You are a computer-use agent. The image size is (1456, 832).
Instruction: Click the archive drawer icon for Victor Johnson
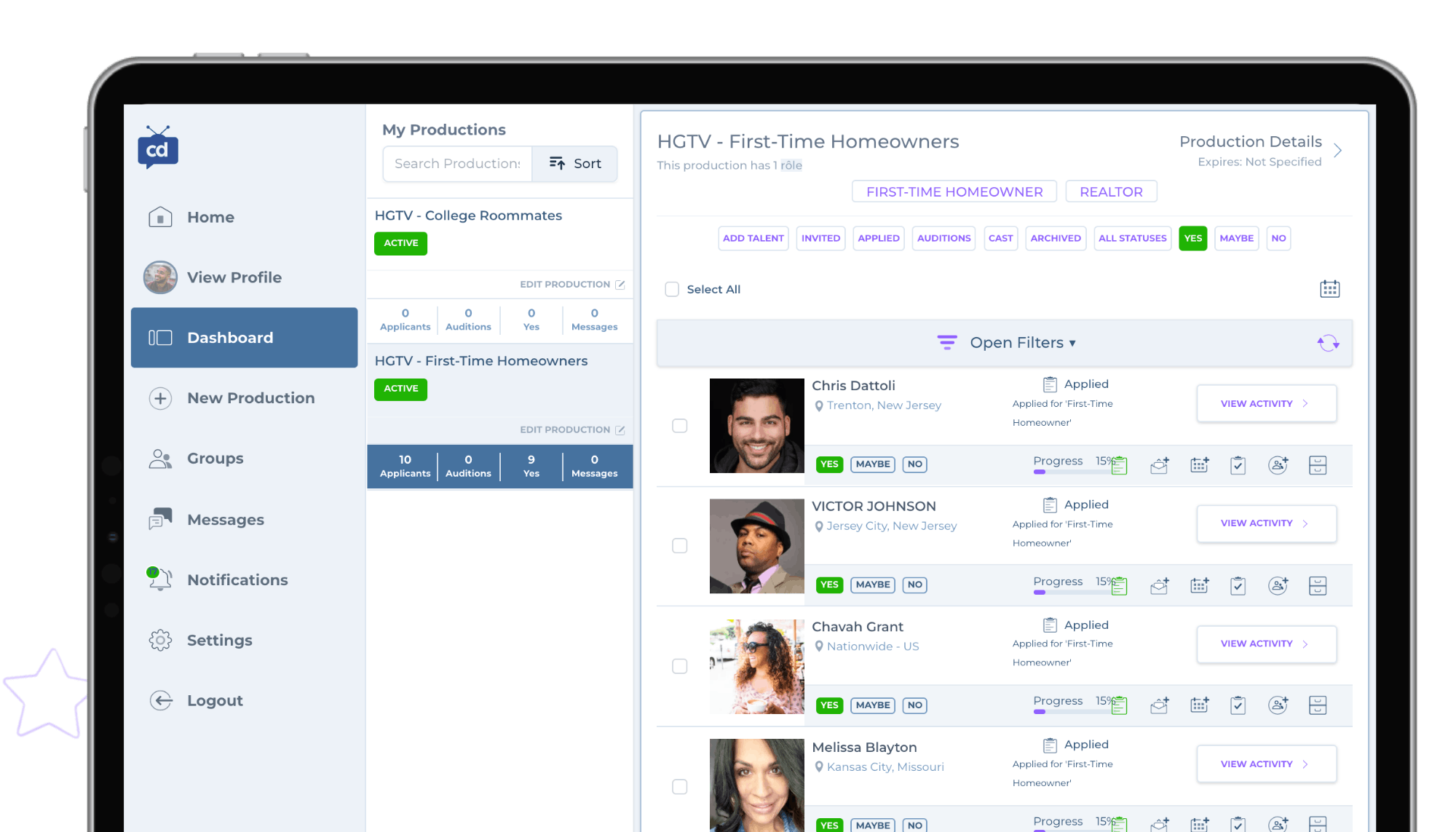pos(1317,585)
